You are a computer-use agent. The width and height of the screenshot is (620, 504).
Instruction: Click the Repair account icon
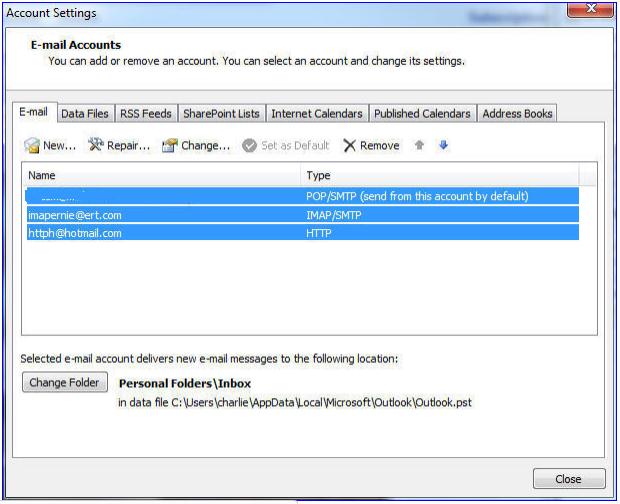click(96, 146)
